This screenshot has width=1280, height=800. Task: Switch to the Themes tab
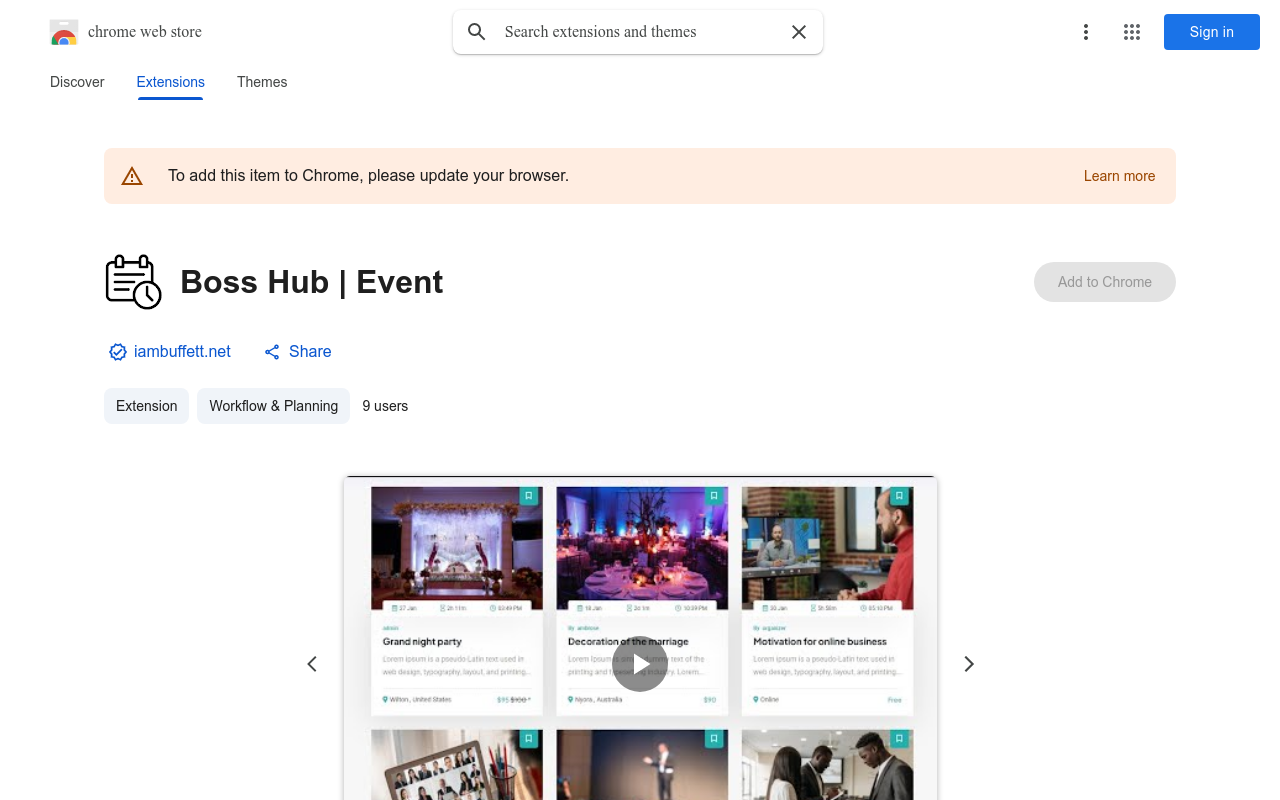[x=262, y=82]
